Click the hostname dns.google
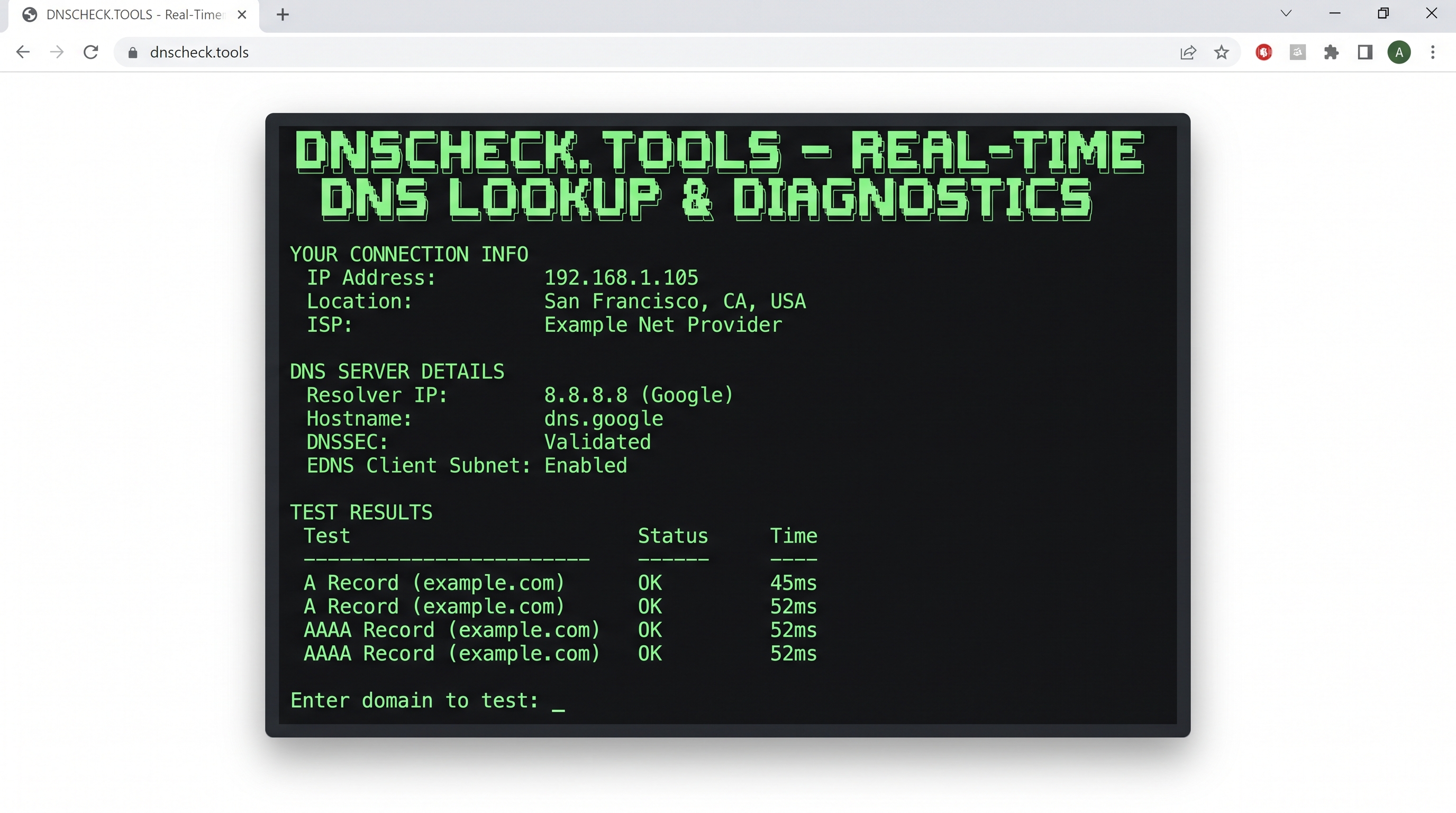 coord(603,419)
